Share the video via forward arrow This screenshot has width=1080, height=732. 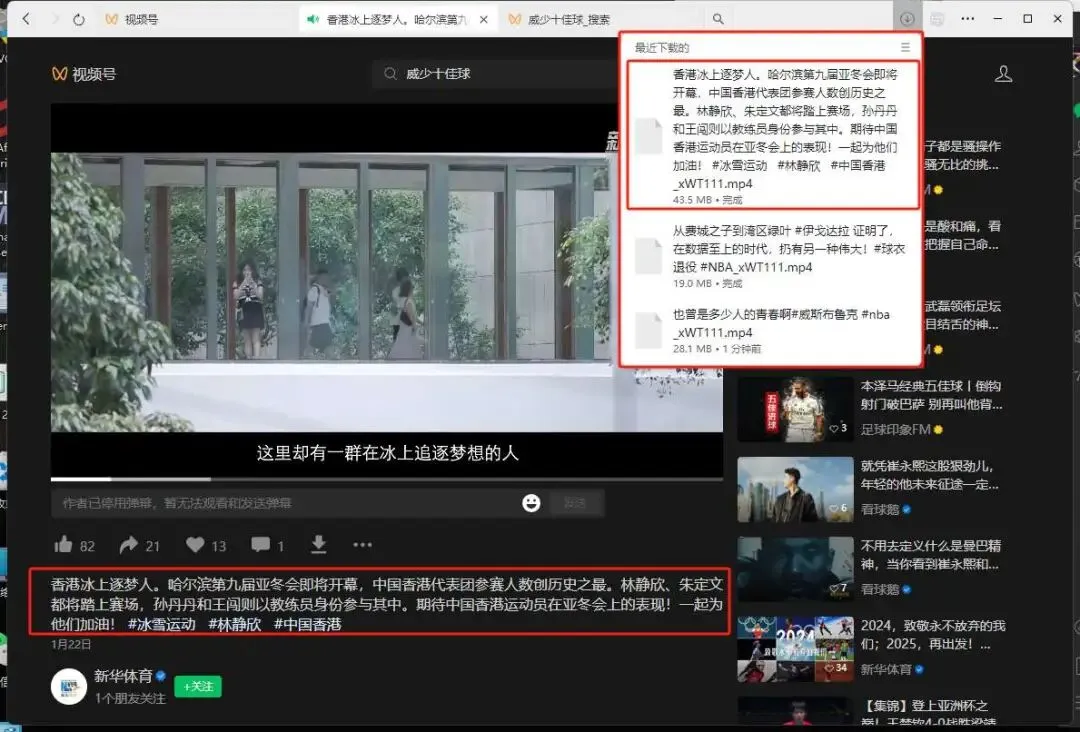(129, 545)
